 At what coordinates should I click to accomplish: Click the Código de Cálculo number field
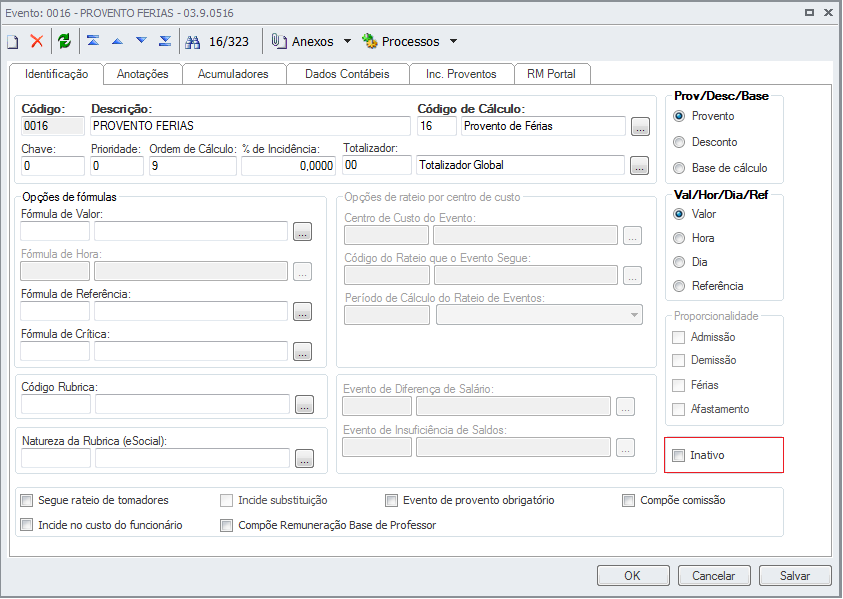click(x=437, y=126)
